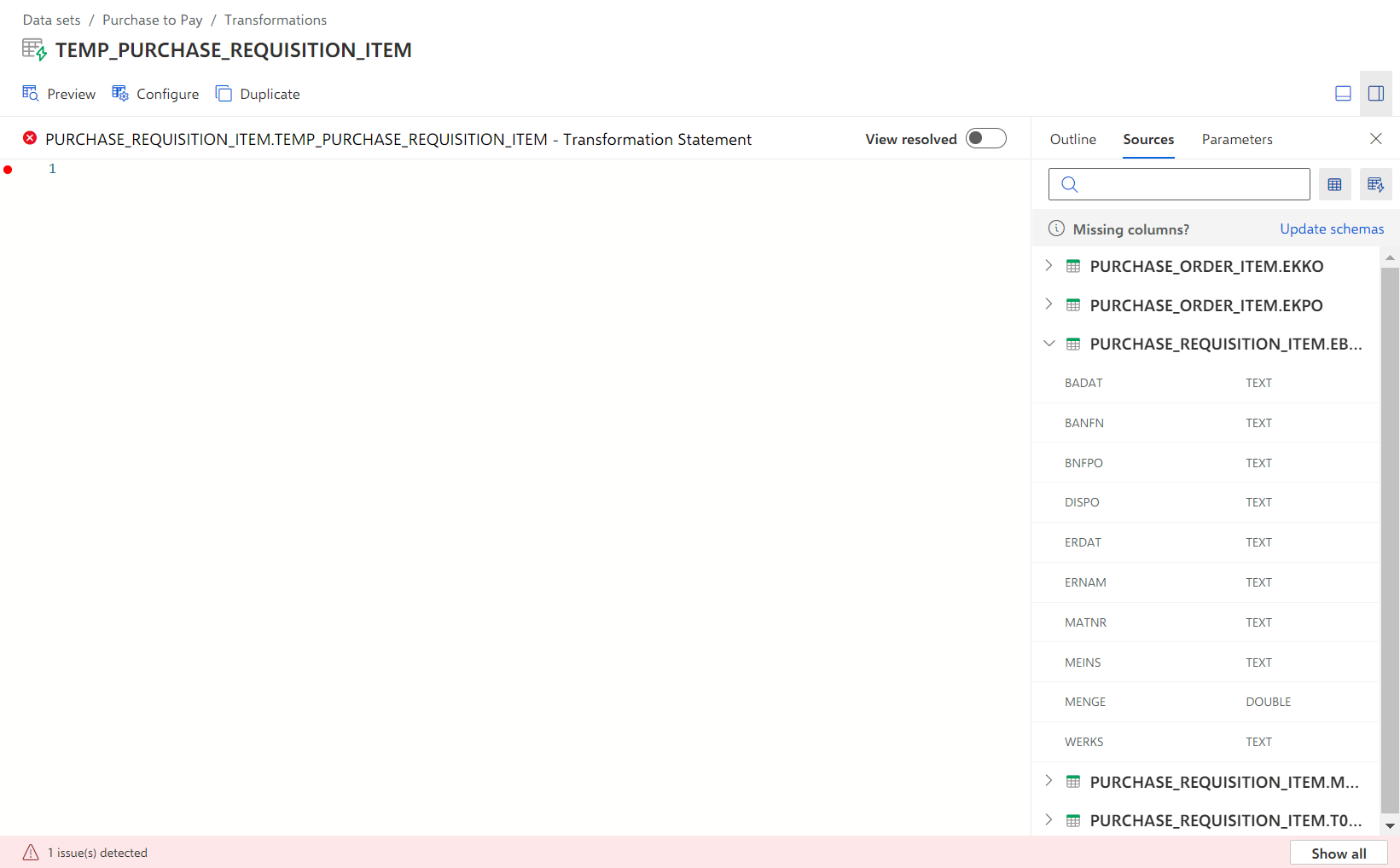Expand PURCHASE_REQUISITION_ITEM.M... source
The image size is (1400, 868).
coord(1049,781)
